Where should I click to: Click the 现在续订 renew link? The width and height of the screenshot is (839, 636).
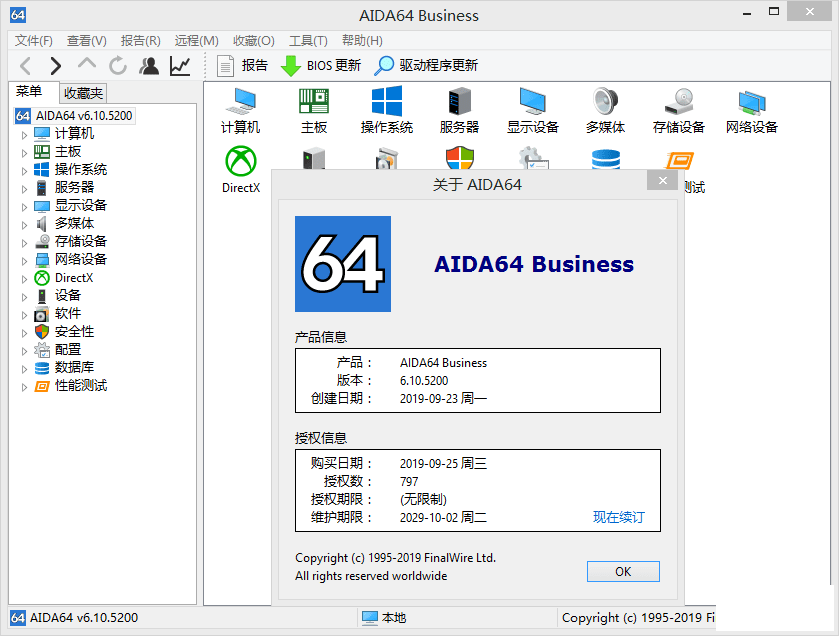coord(619,517)
